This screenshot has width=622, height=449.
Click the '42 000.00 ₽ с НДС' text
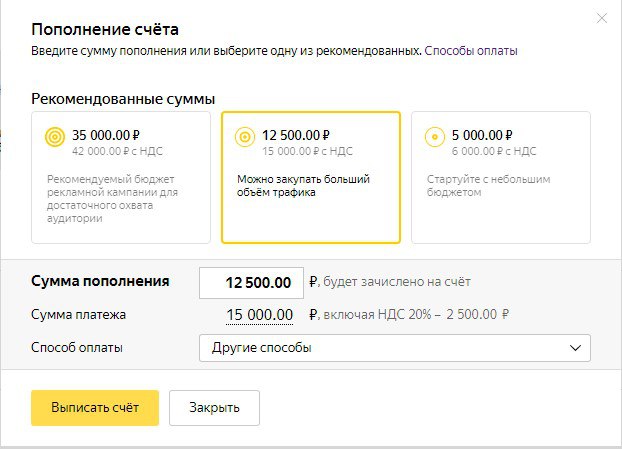[117, 151]
